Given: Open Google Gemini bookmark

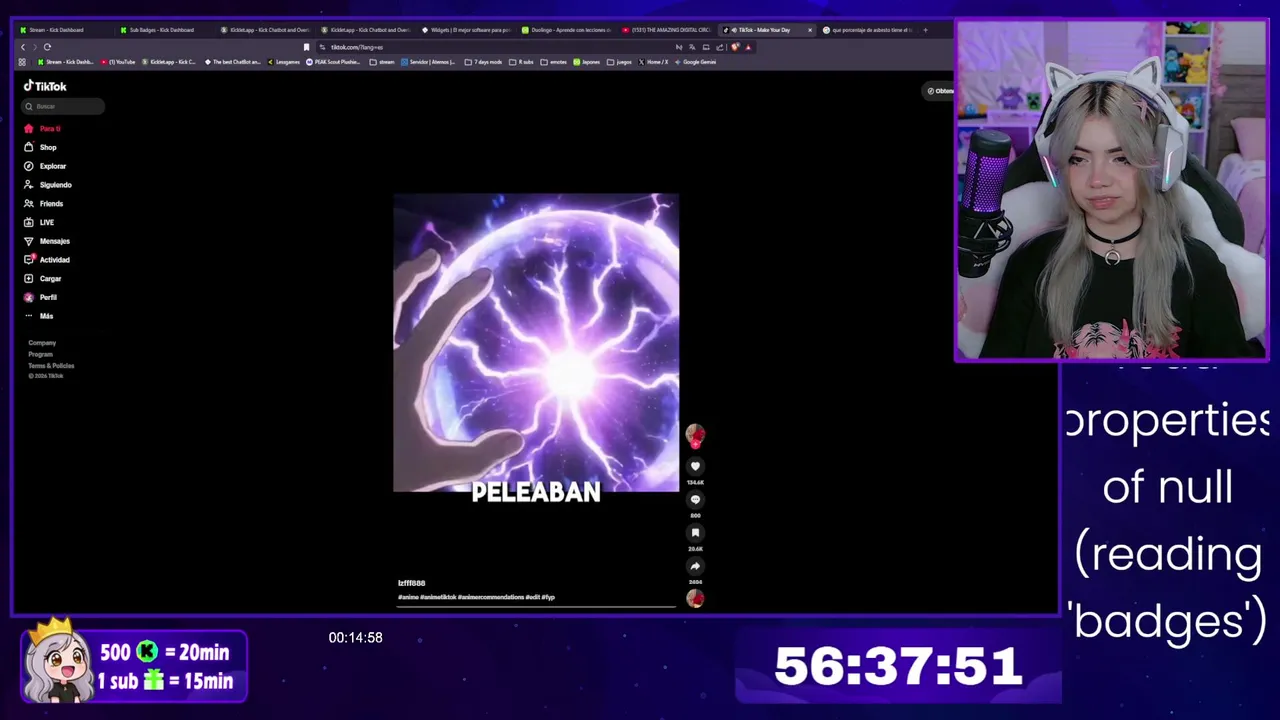Looking at the screenshot, I should (x=694, y=62).
